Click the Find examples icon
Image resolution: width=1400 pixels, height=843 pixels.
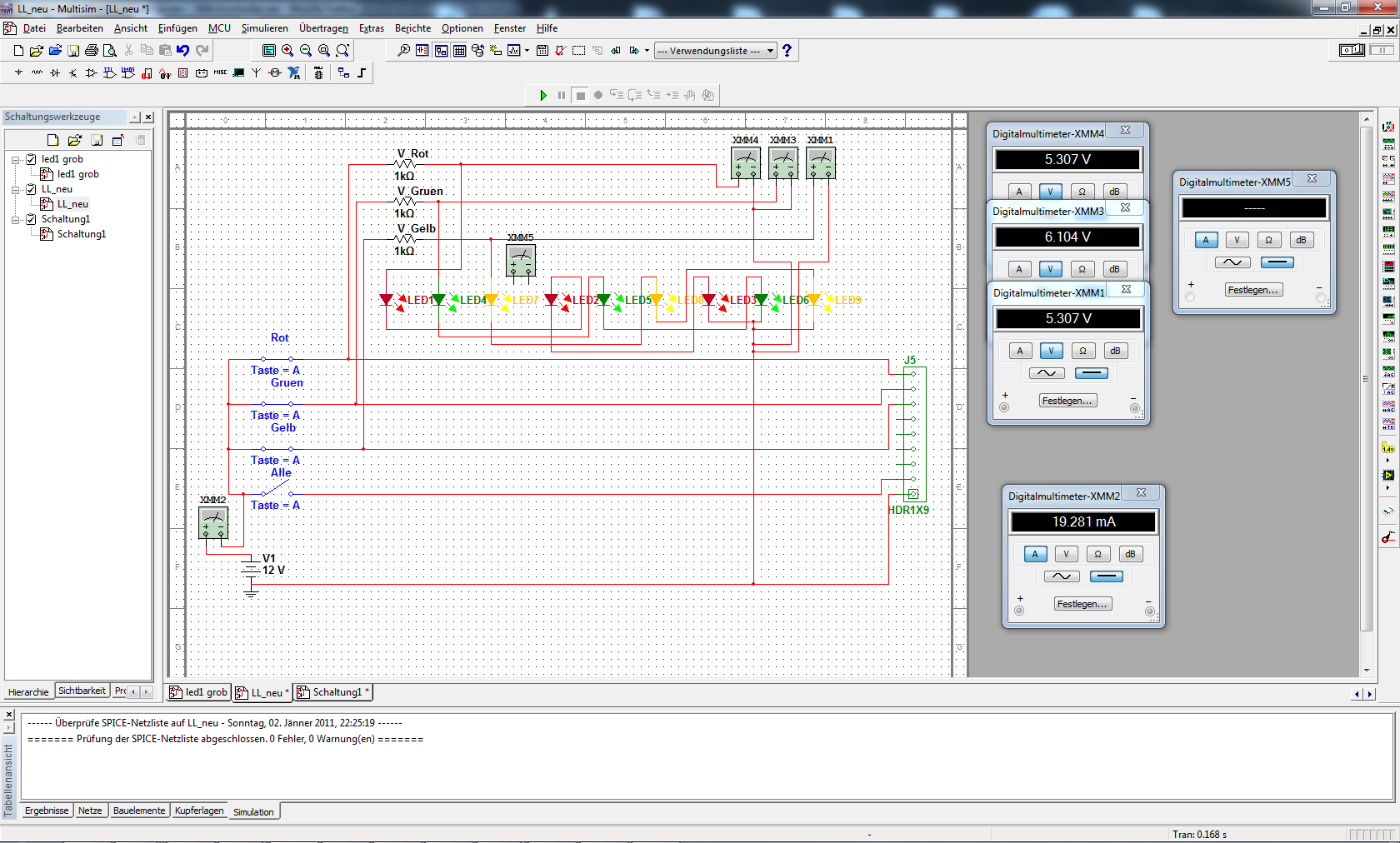pos(404,51)
